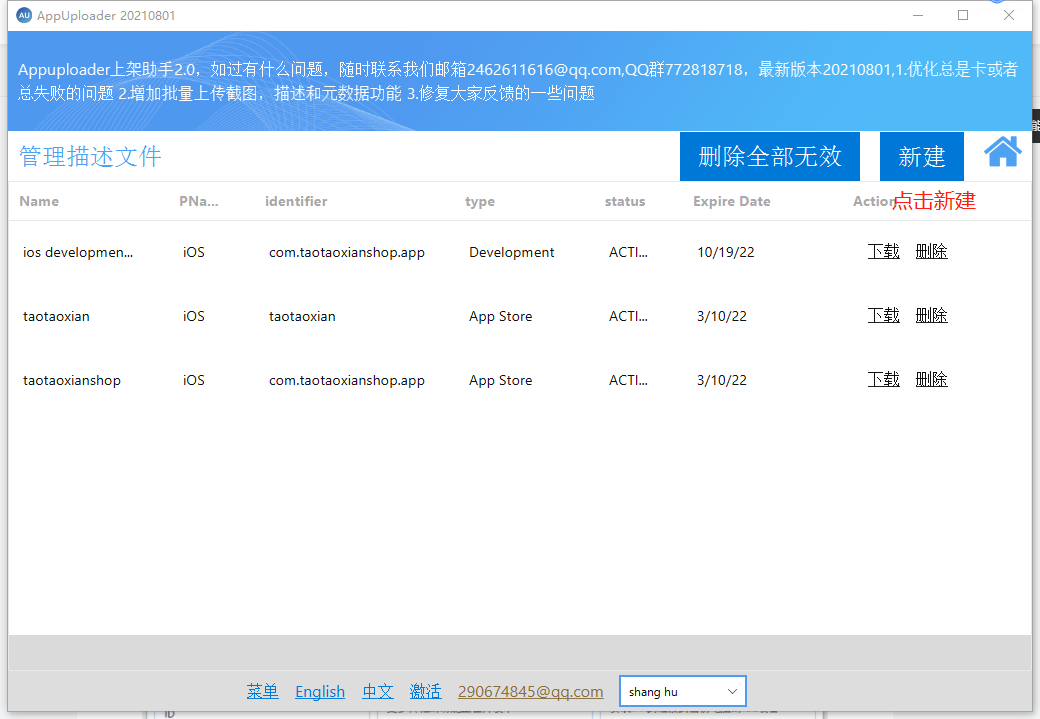This screenshot has height=719, width=1040.
Task: Click the home icon above the Action column
Action: pos(1002,151)
